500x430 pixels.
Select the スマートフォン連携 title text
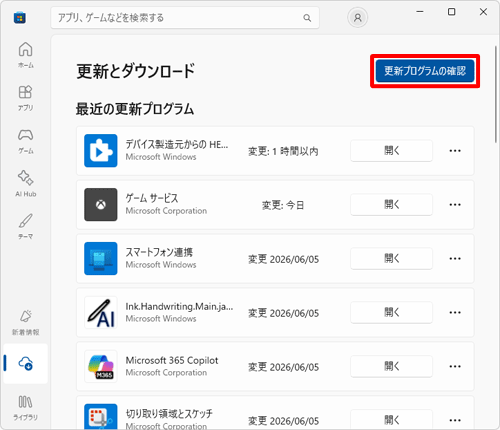click(x=159, y=252)
